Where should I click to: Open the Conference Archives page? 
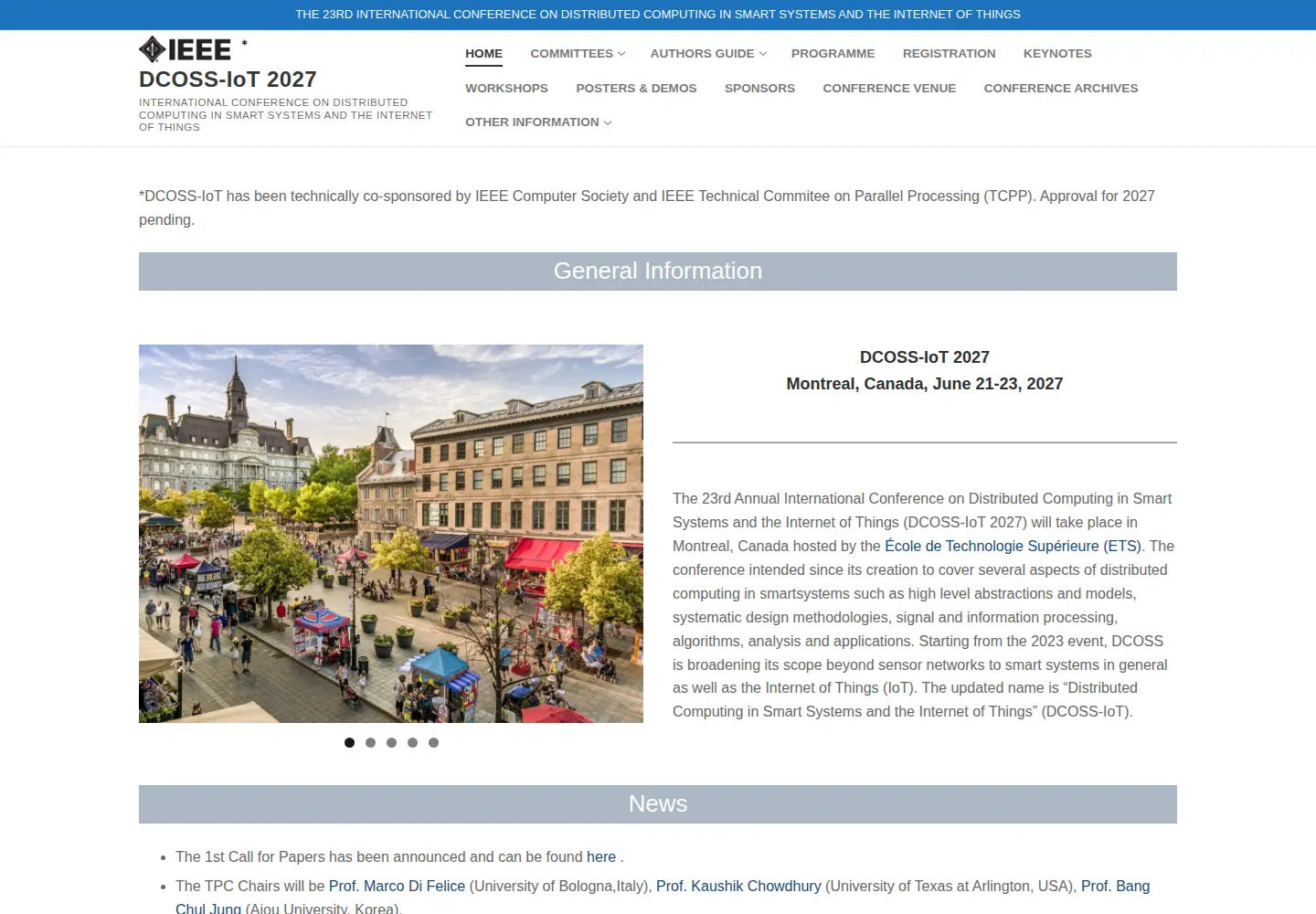(1061, 88)
